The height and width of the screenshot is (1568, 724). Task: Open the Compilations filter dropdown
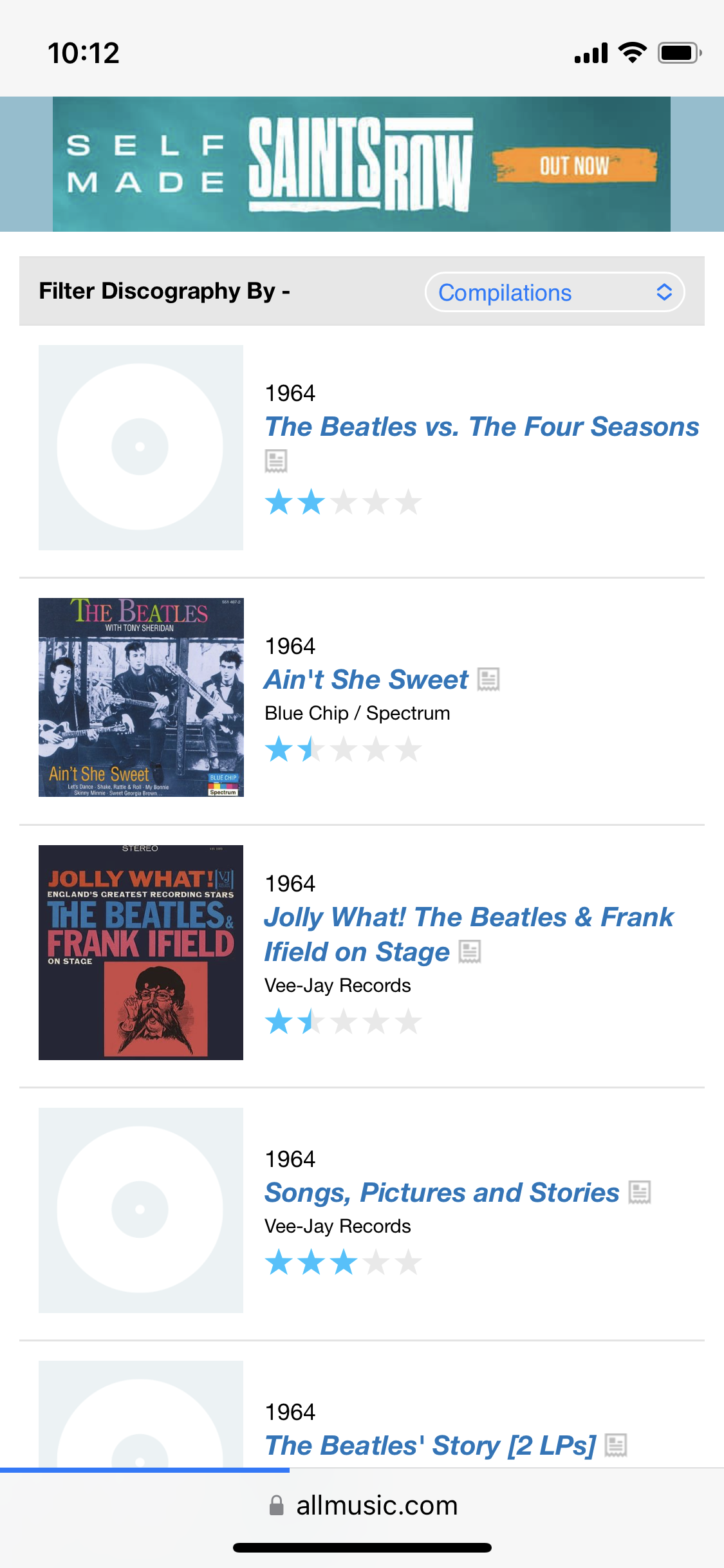click(554, 292)
